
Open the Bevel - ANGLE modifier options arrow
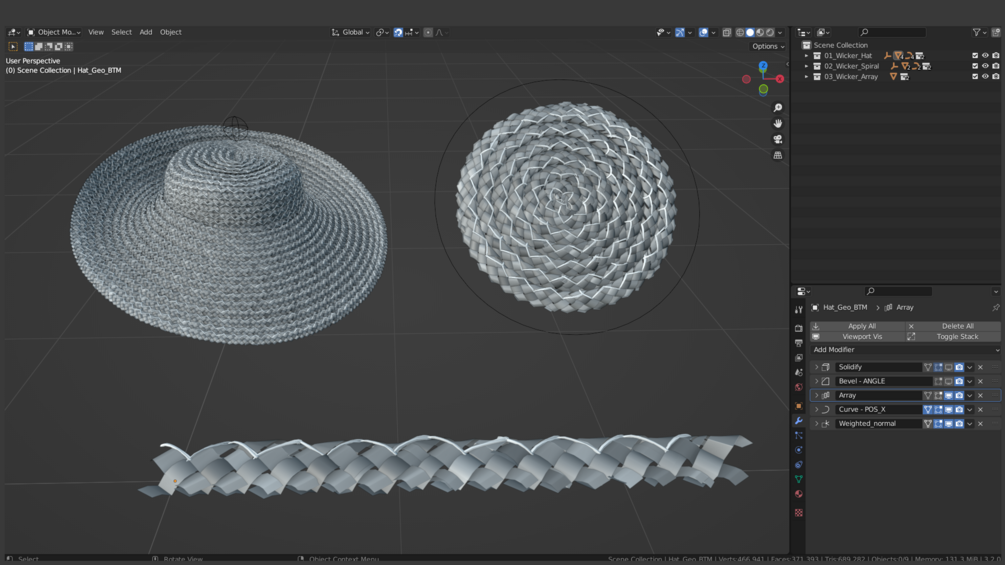point(970,381)
